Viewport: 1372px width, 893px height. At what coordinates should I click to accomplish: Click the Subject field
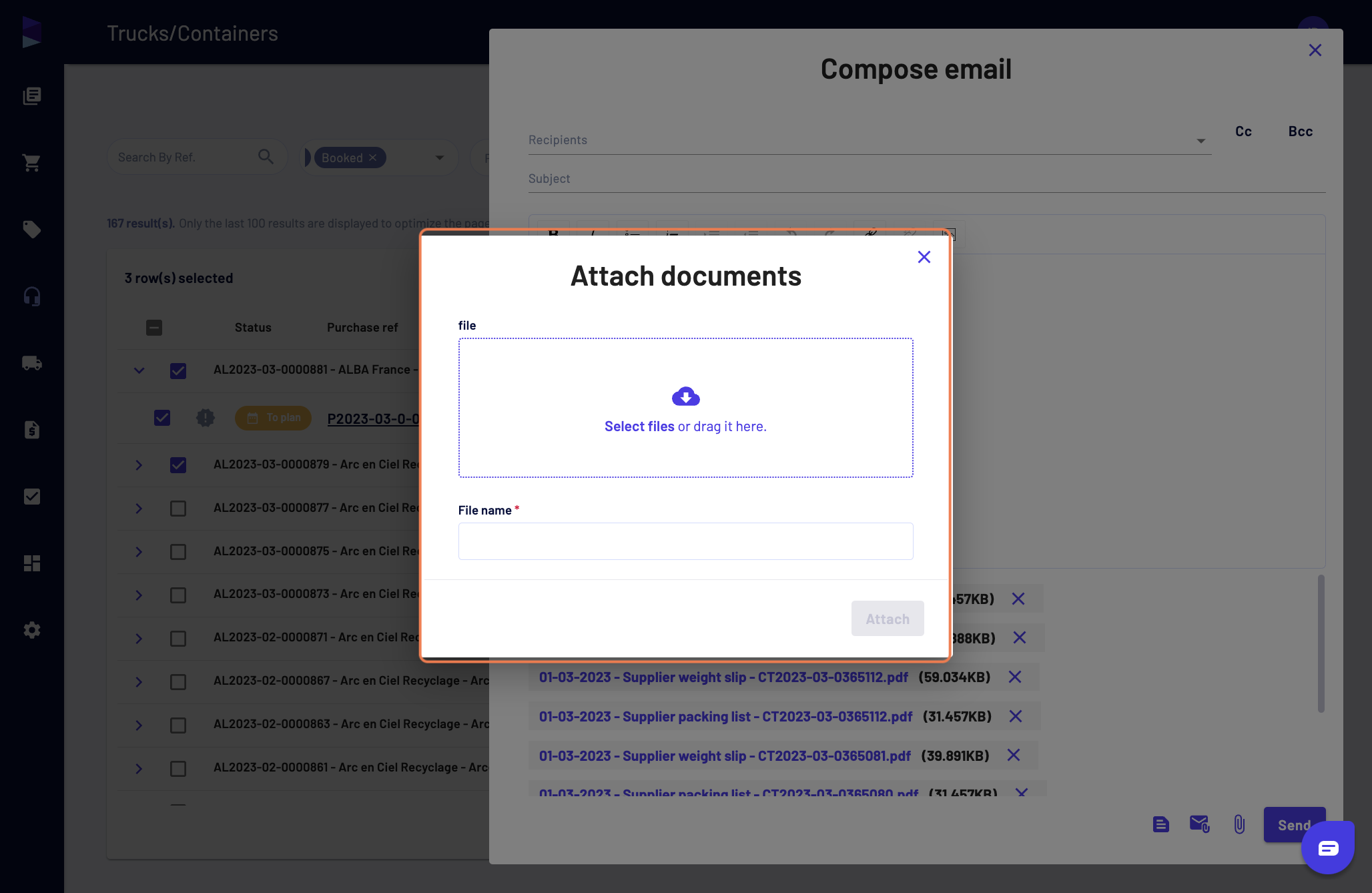tap(926, 179)
